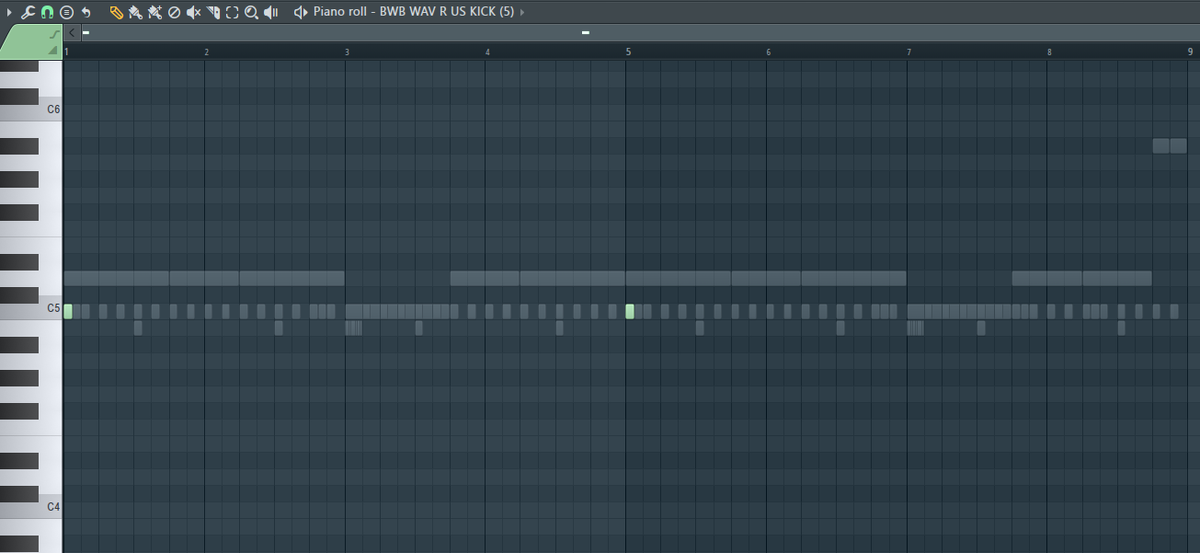Select the long note starting at bar 1

click(x=116, y=278)
